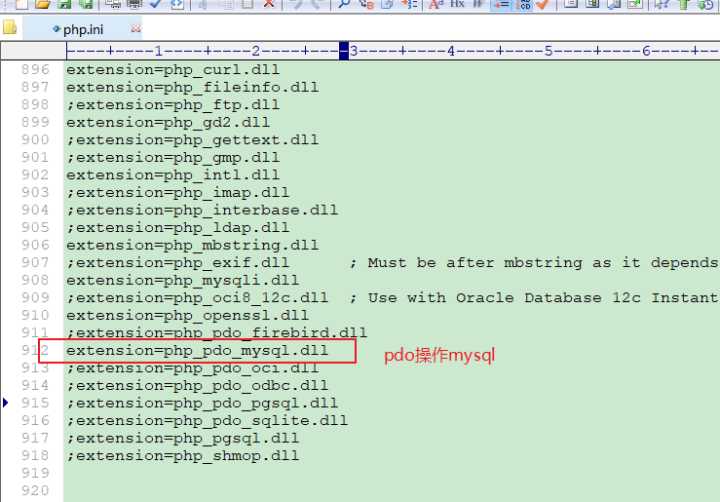720x502 pixels.
Task: Click the blue marker arrow beside line 915
Action: (6, 403)
